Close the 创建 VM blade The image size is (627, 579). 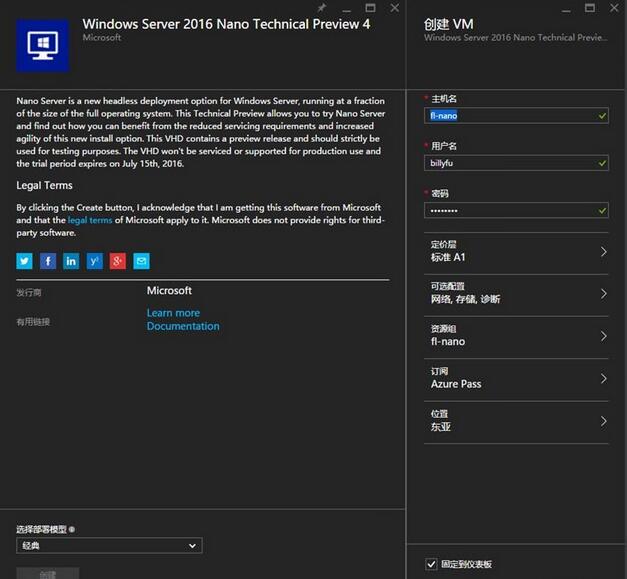pyautogui.click(x=614, y=8)
